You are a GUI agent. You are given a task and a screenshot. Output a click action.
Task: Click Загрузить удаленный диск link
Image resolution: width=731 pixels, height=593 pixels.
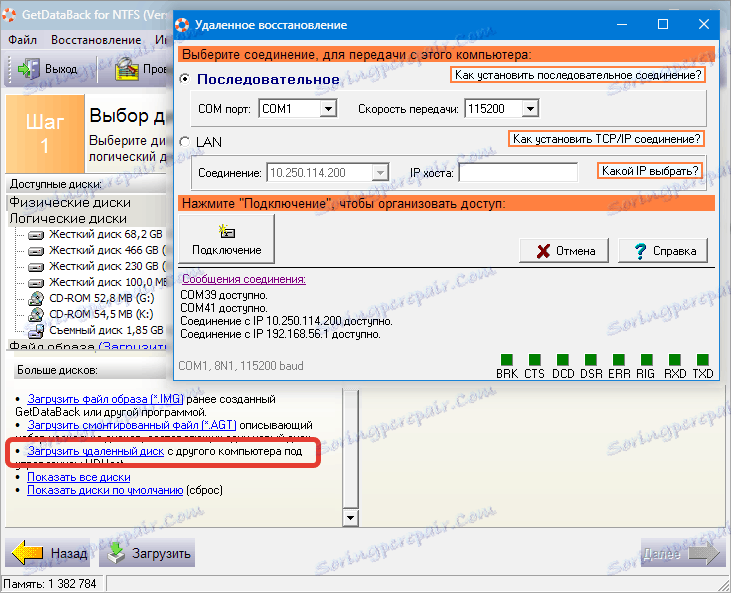[x=96, y=451]
